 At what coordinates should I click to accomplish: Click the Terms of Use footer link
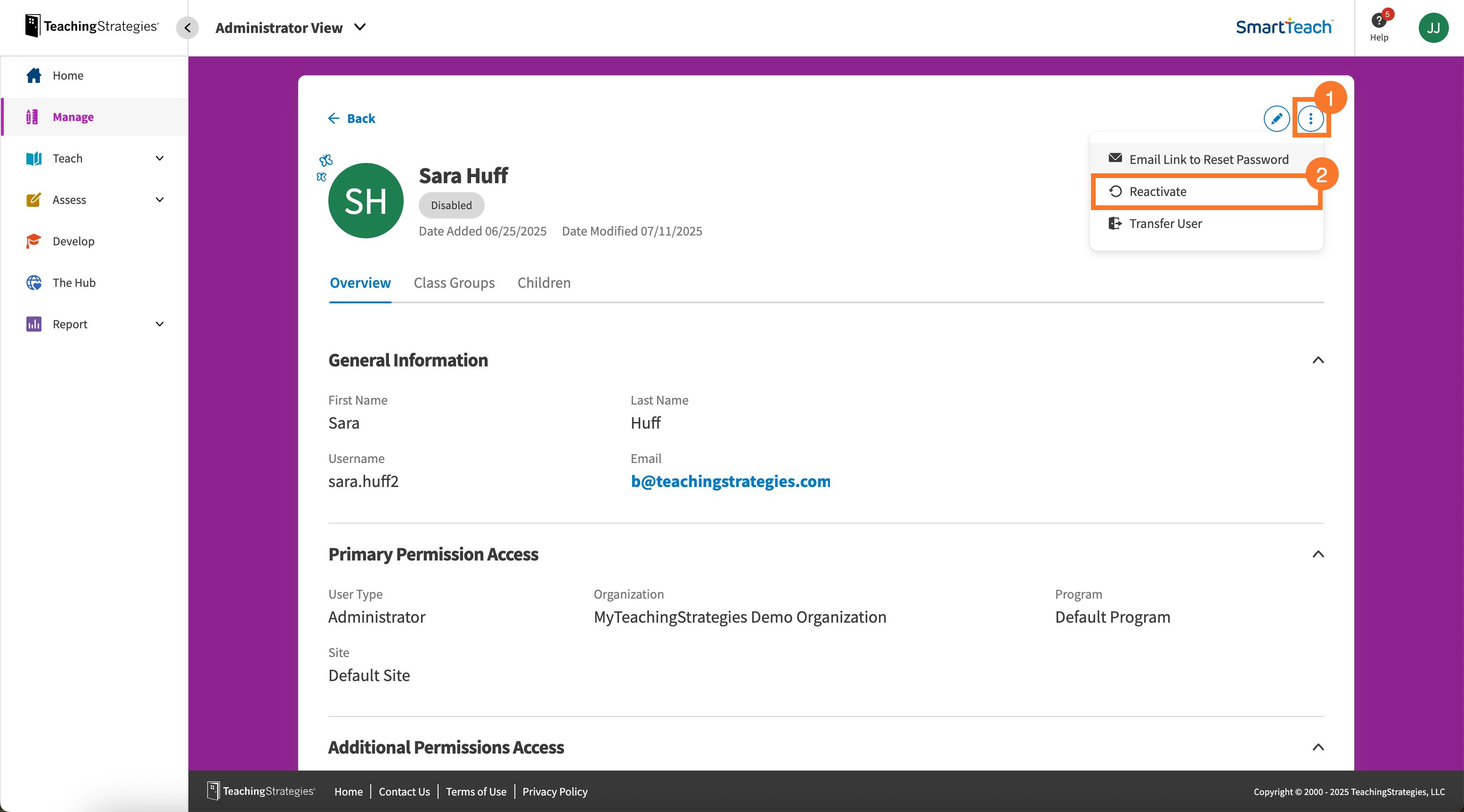pyautogui.click(x=476, y=791)
